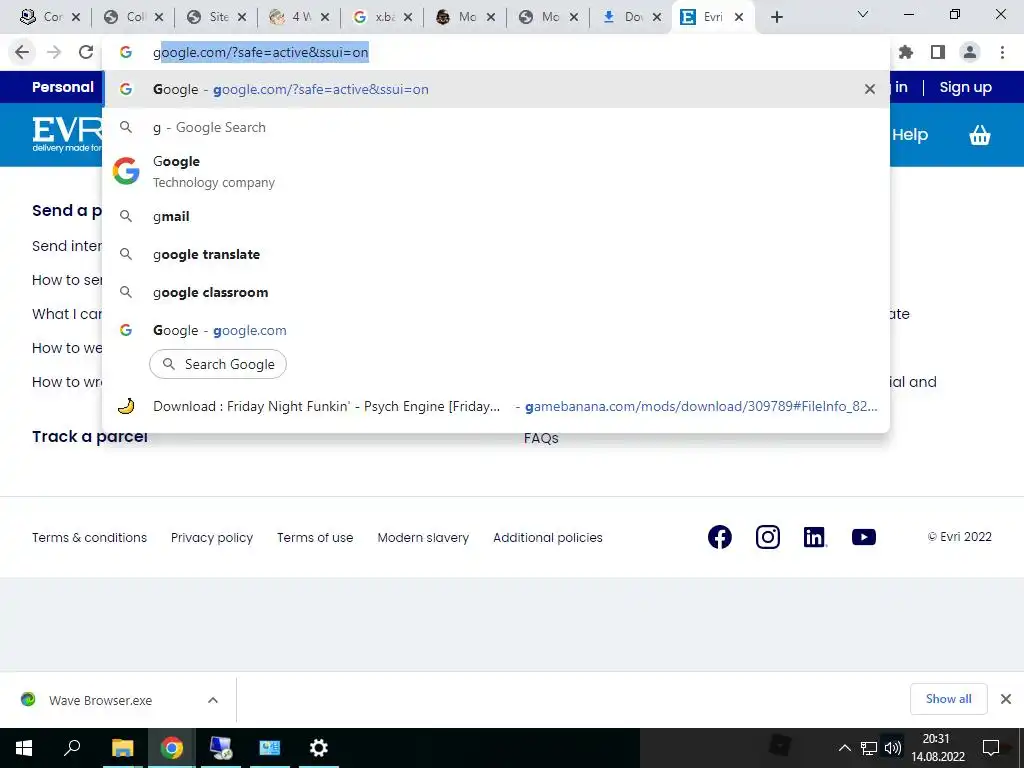Visit Evri LinkedIn page
This screenshot has width=1024, height=768.
(815, 537)
